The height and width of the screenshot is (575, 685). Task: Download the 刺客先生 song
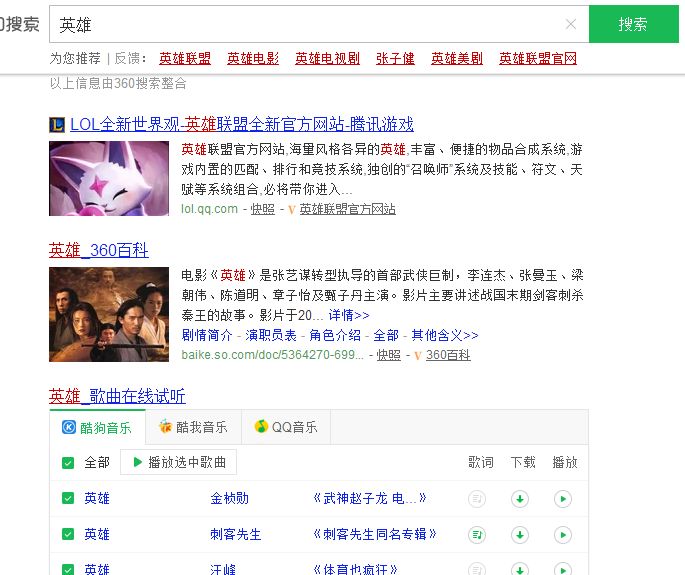pyautogui.click(x=520, y=534)
